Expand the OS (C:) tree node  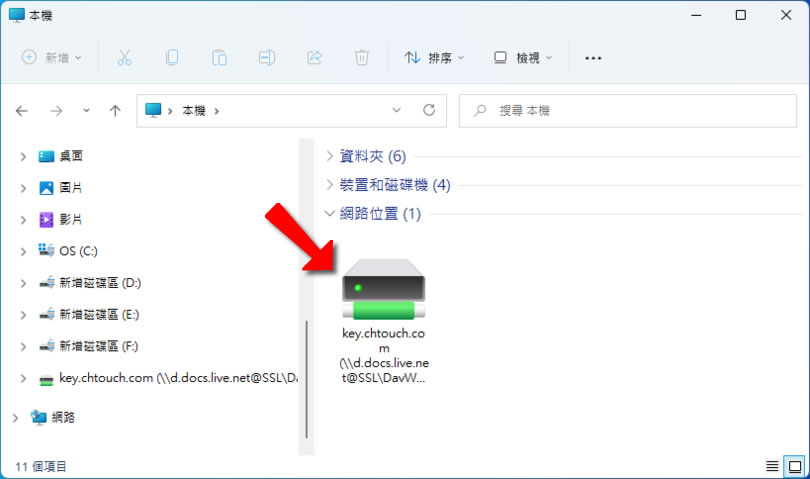tap(23, 251)
